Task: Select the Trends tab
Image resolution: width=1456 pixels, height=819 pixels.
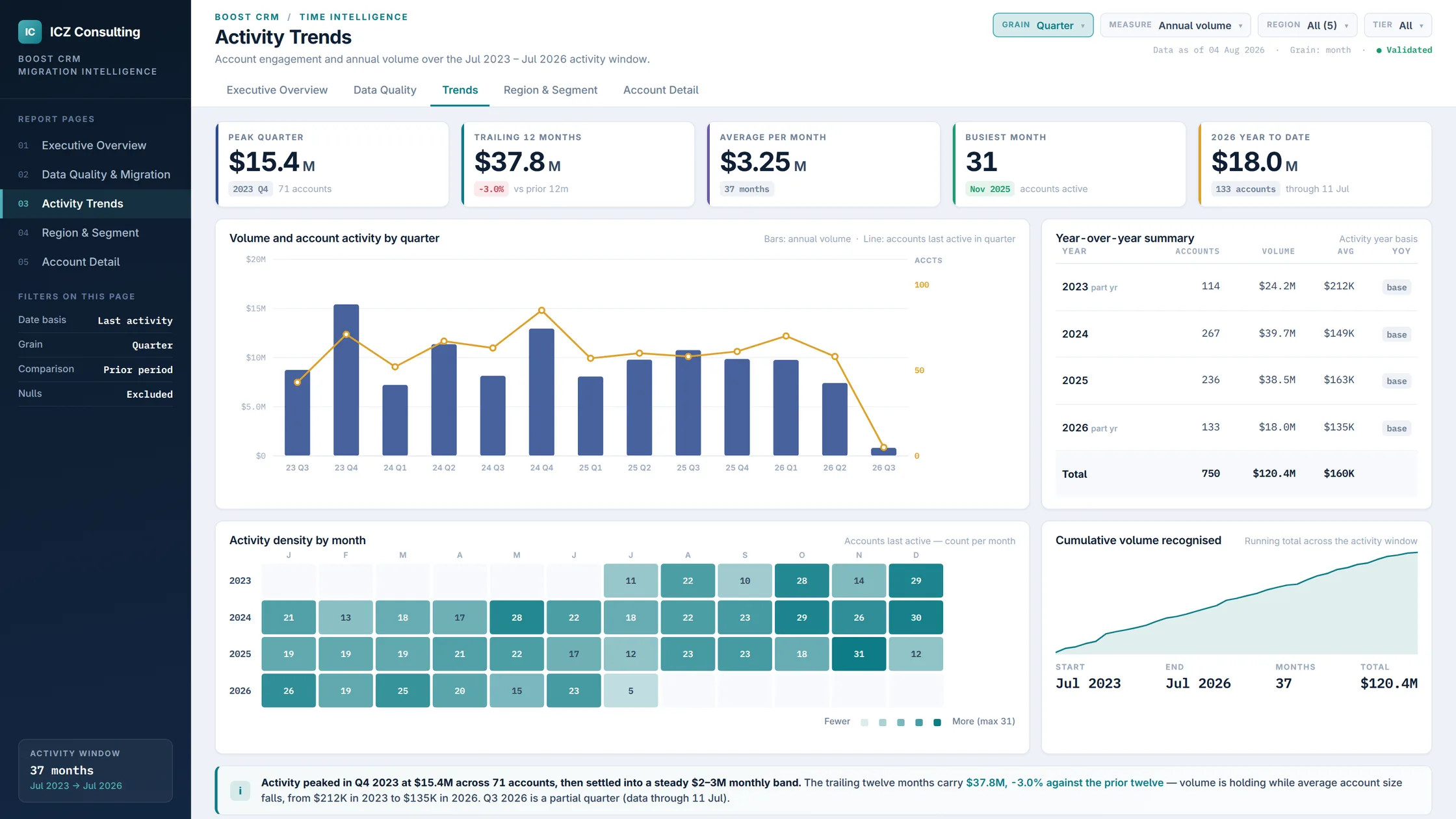Action: (460, 90)
